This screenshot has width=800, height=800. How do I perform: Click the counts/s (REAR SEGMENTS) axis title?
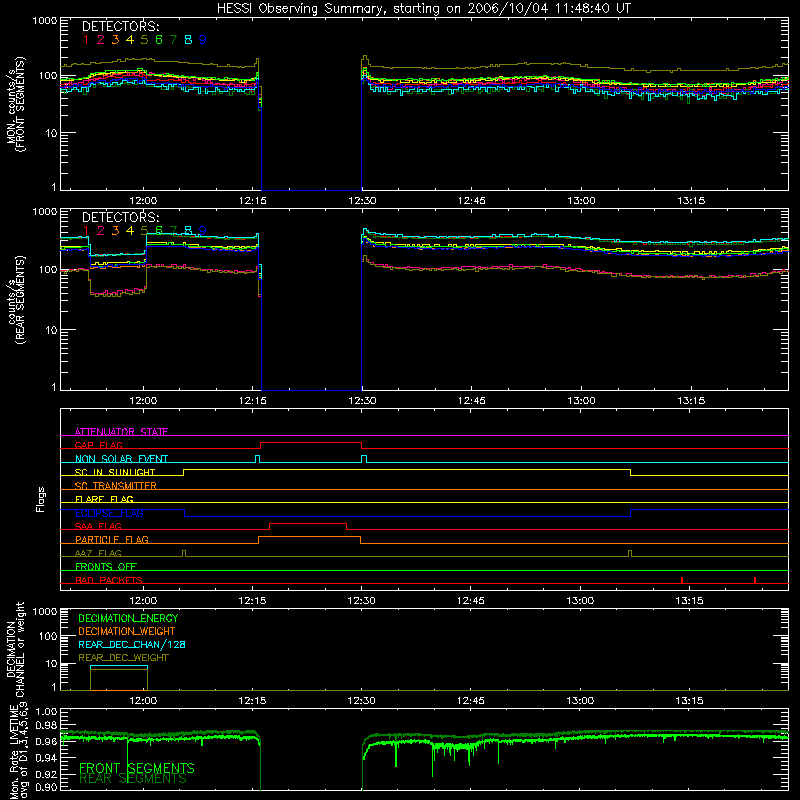(x=15, y=300)
